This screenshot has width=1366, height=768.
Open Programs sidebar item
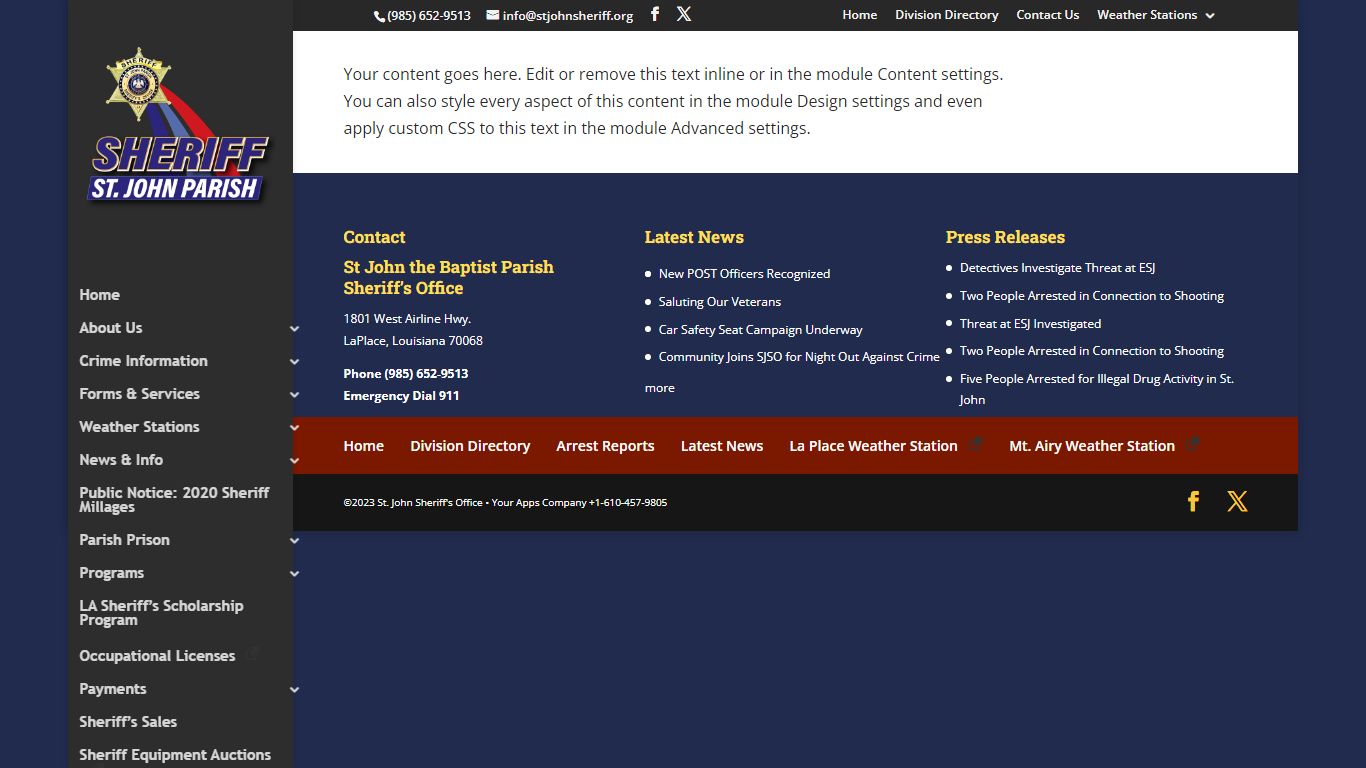pos(111,573)
